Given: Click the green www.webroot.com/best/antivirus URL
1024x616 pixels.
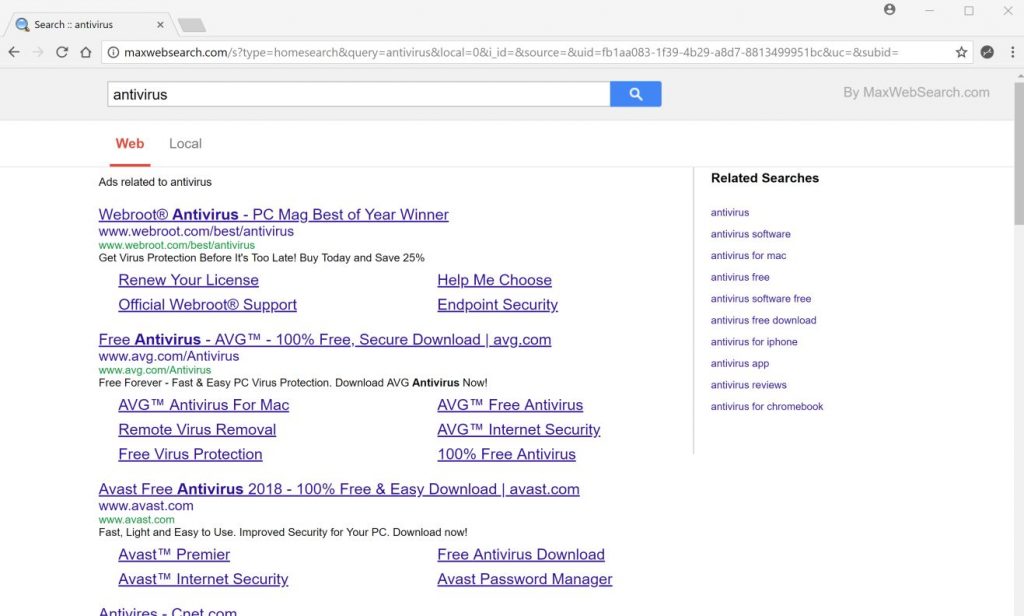Looking at the screenshot, I should click(176, 245).
